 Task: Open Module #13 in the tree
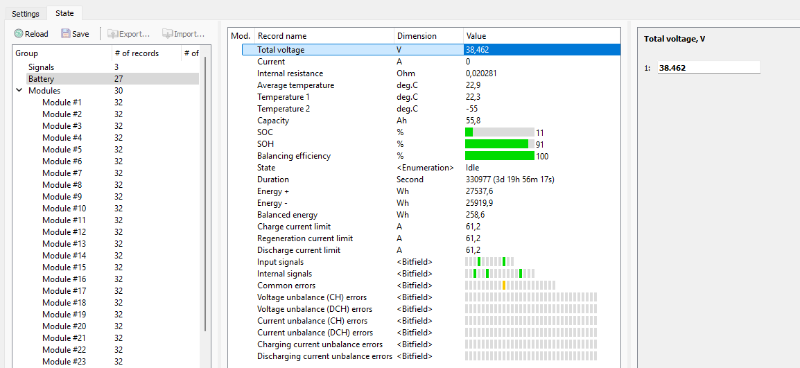click(x=64, y=243)
